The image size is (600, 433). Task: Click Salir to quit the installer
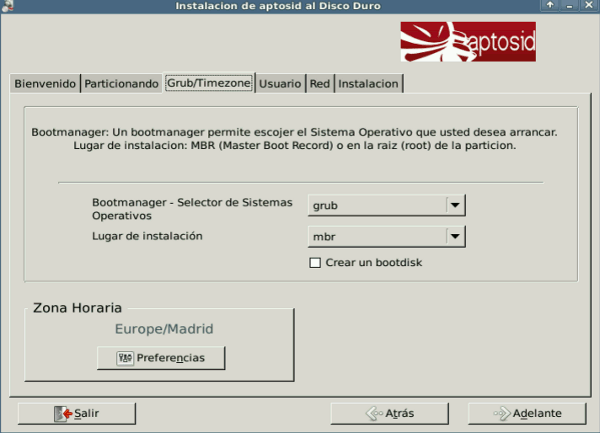77,413
